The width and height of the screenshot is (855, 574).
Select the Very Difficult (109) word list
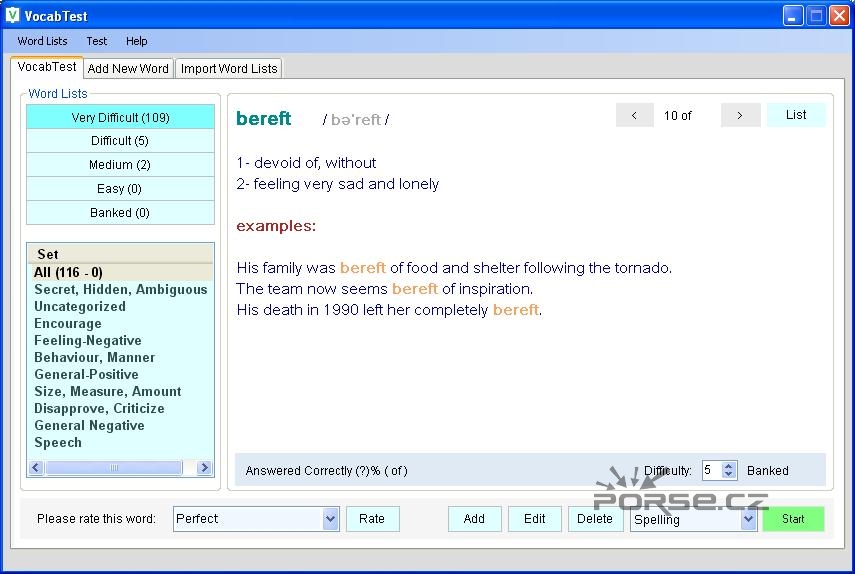tap(121, 117)
